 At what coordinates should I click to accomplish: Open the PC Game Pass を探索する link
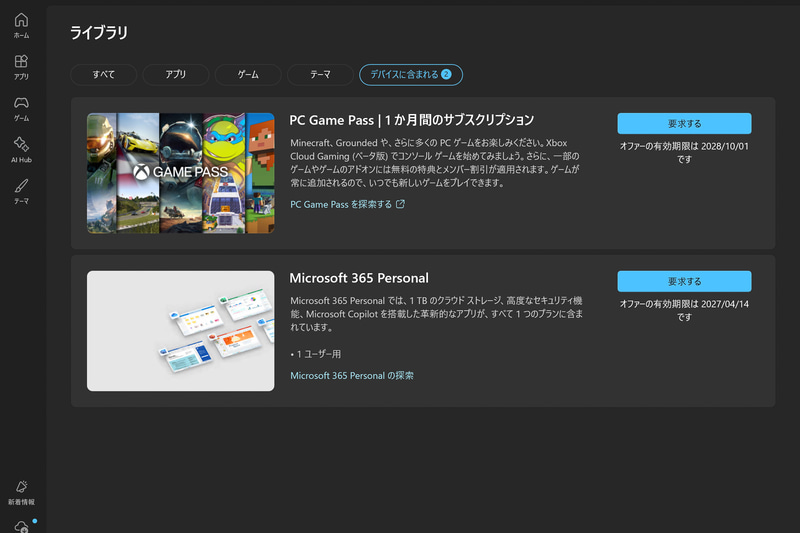pos(341,205)
